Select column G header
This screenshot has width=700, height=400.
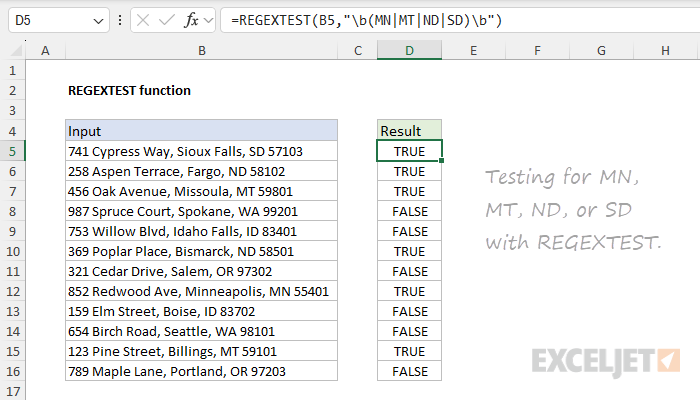(601, 50)
